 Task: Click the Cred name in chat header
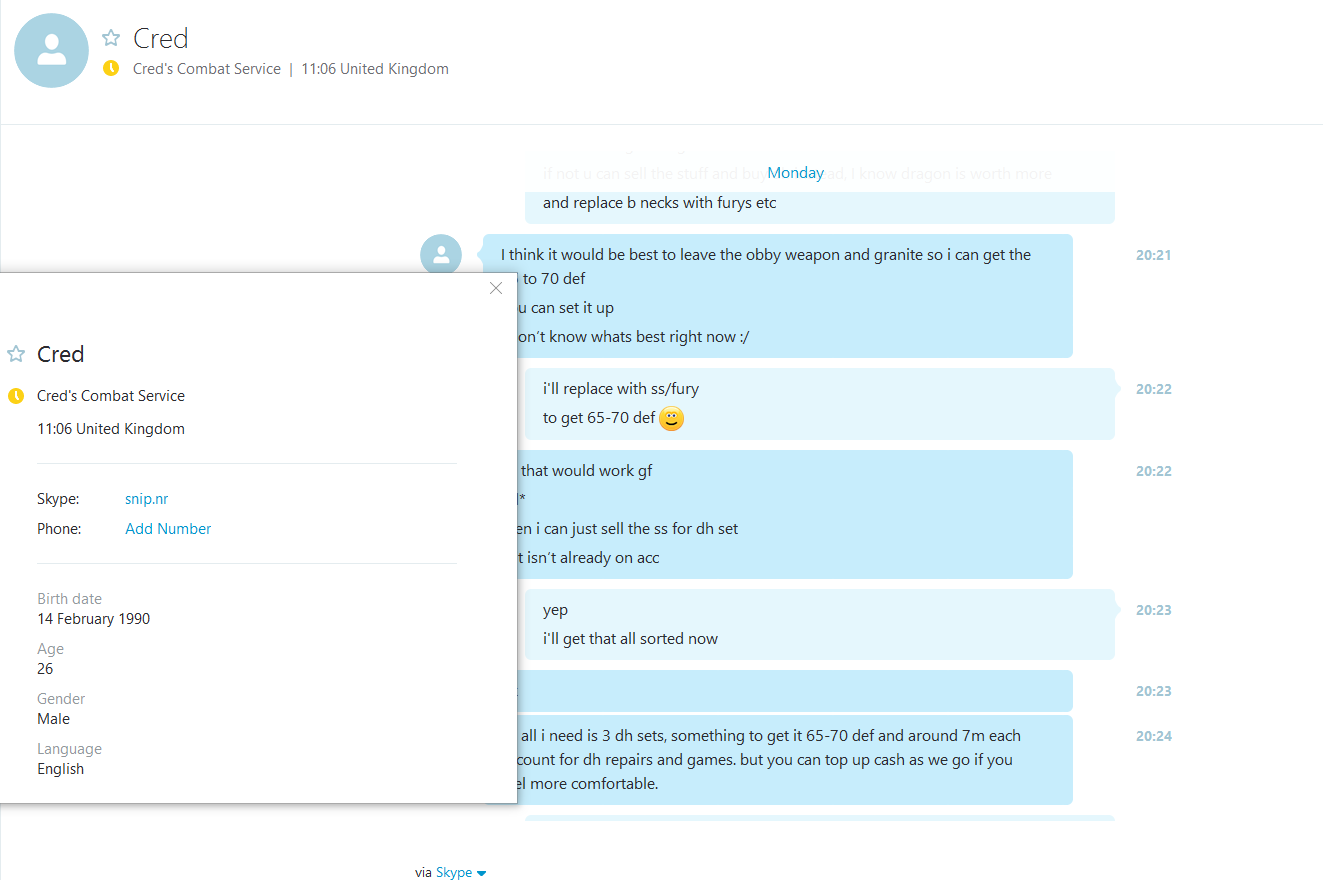pos(161,38)
